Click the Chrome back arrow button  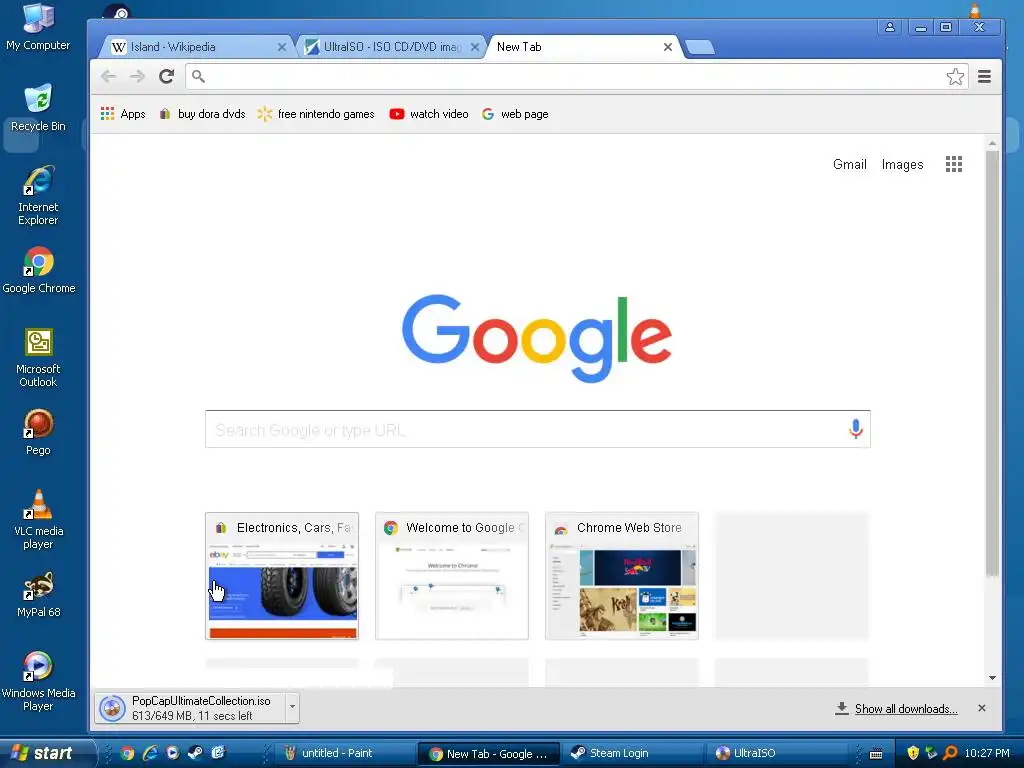tap(108, 77)
